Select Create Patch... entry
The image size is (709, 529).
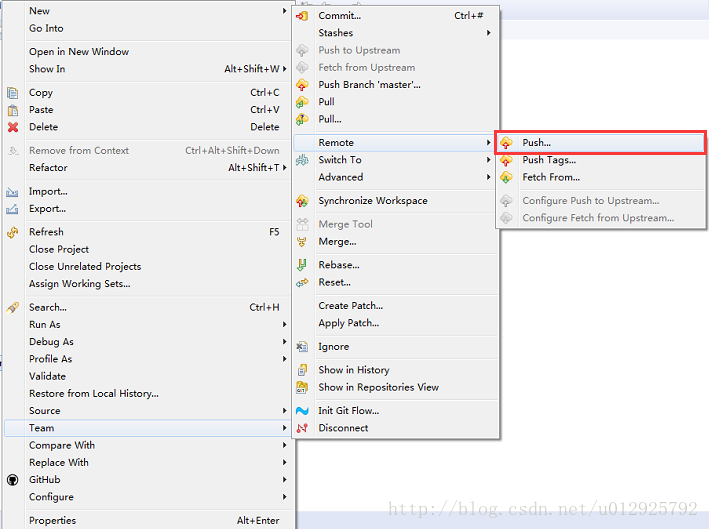pos(396,306)
